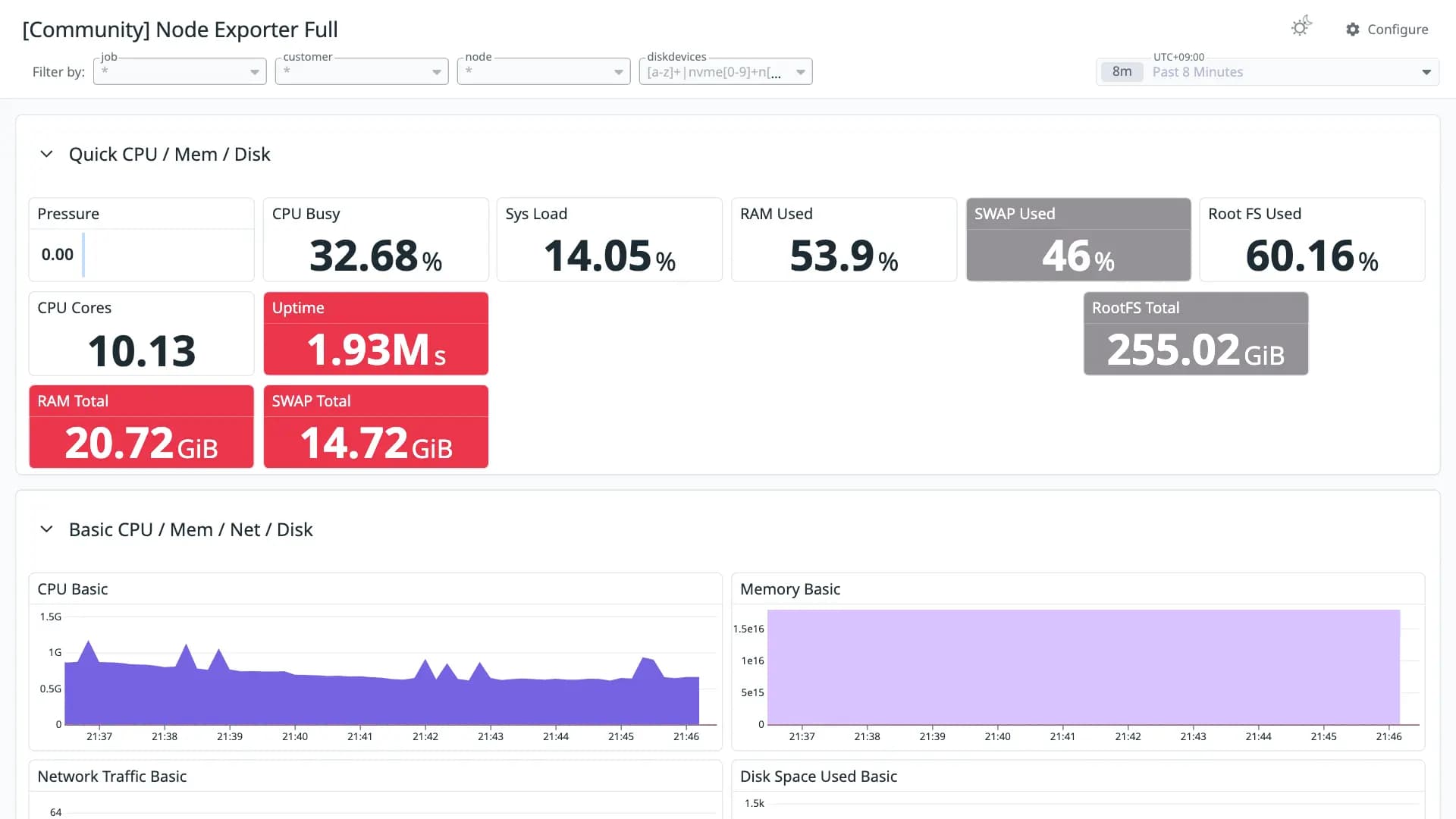1456x819 pixels.
Task: Select the Sys Load 14.05% widget
Action: 609,240
